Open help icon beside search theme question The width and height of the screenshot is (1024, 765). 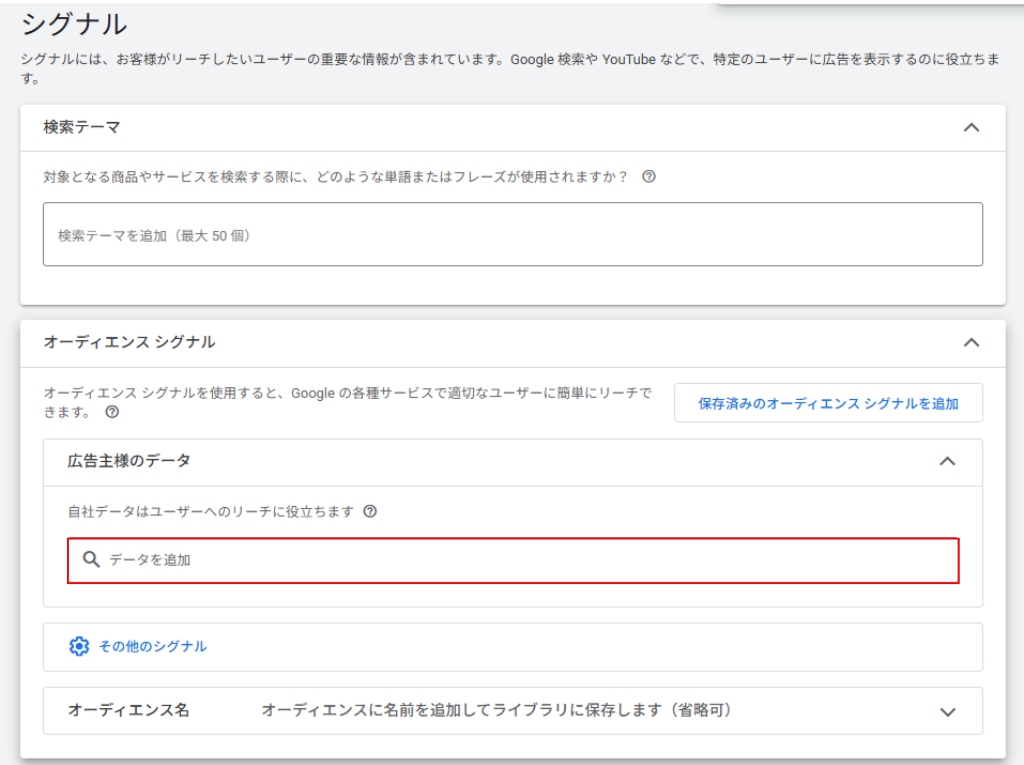[x=648, y=176]
